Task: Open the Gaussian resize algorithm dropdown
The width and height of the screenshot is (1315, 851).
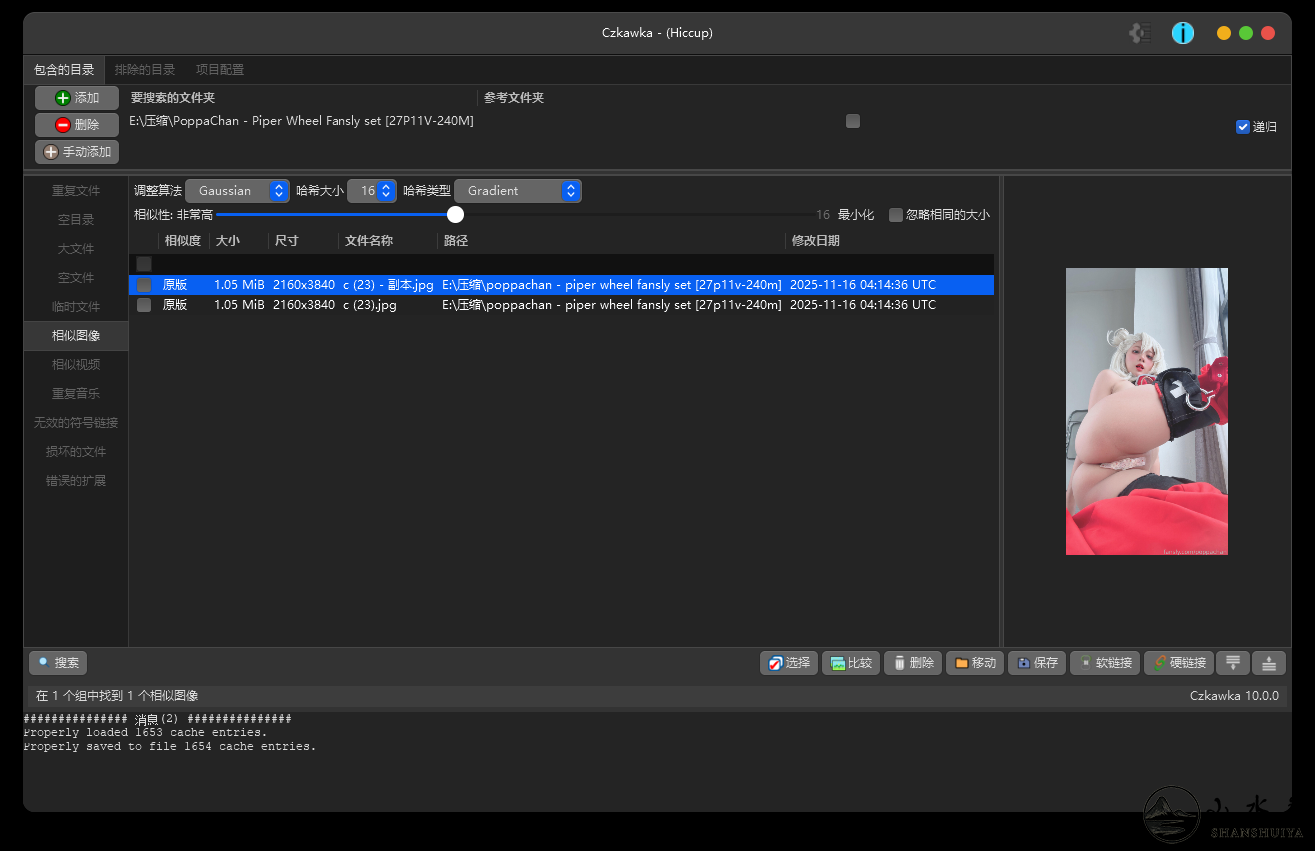Action: pos(237,191)
